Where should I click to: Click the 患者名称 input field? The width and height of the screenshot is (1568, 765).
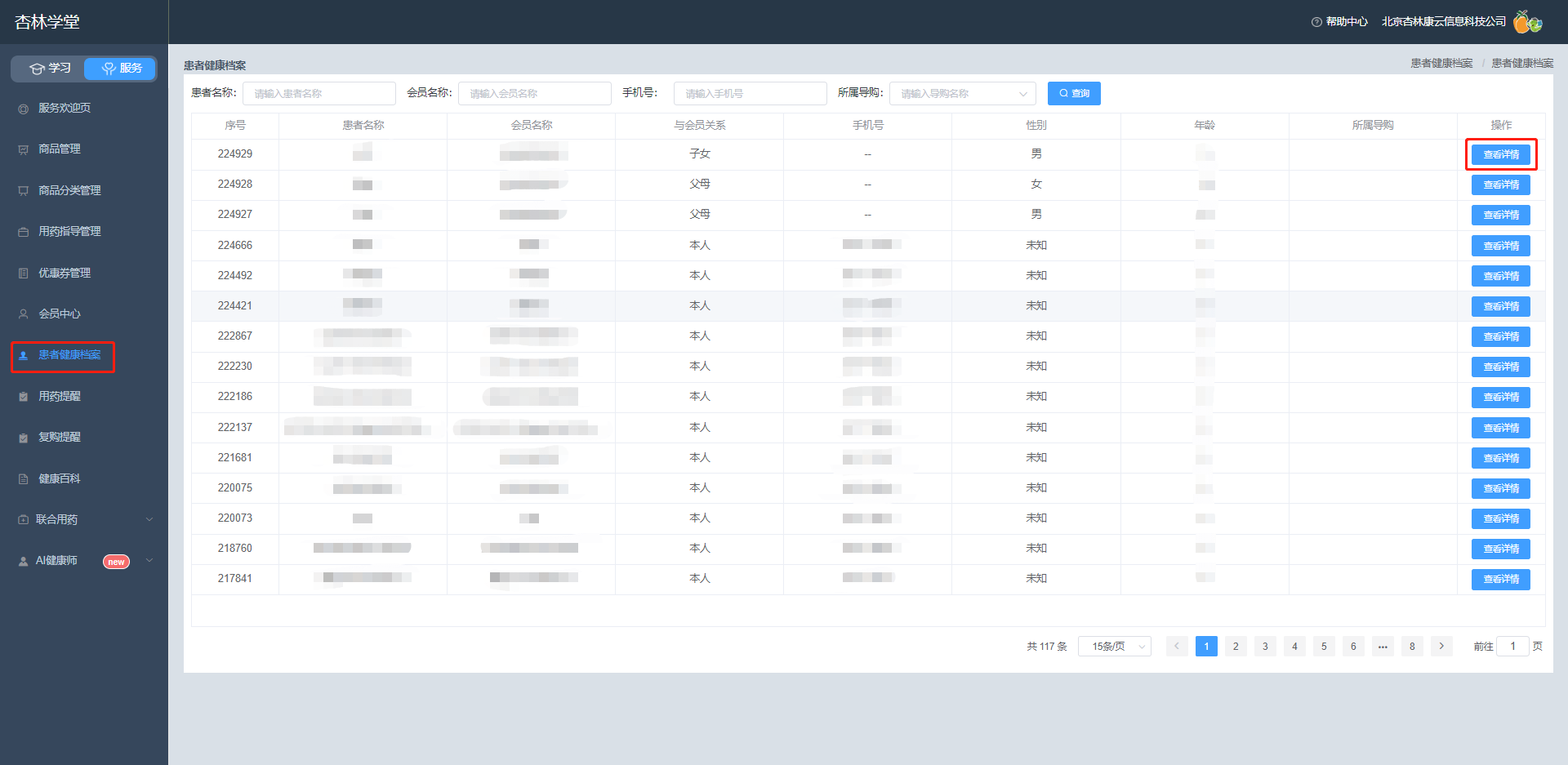coord(319,94)
